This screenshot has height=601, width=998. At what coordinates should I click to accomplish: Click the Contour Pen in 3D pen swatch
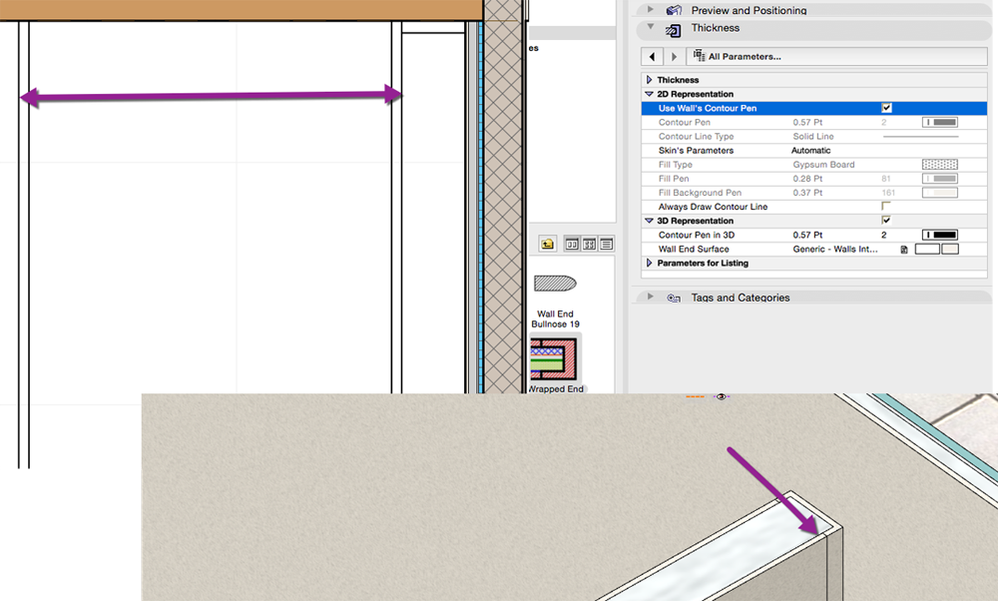[x=941, y=234]
